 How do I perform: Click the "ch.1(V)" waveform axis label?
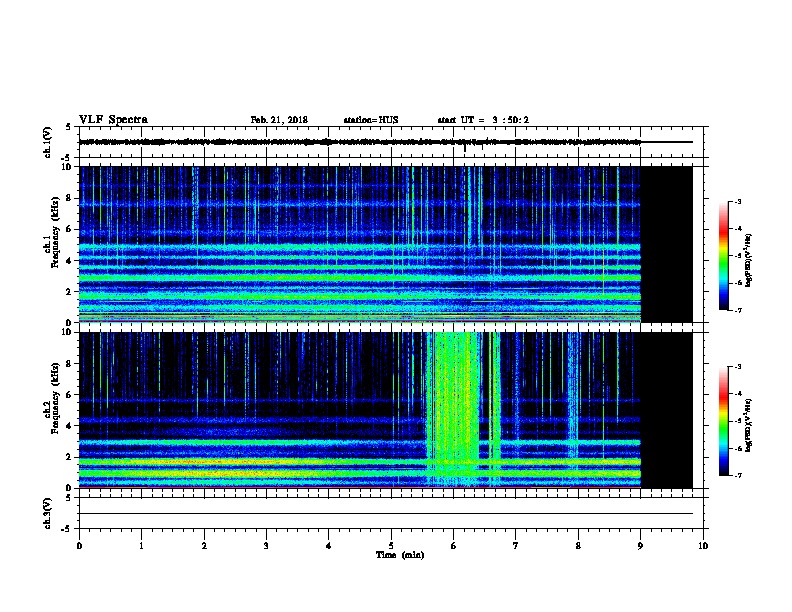[x=47, y=142]
